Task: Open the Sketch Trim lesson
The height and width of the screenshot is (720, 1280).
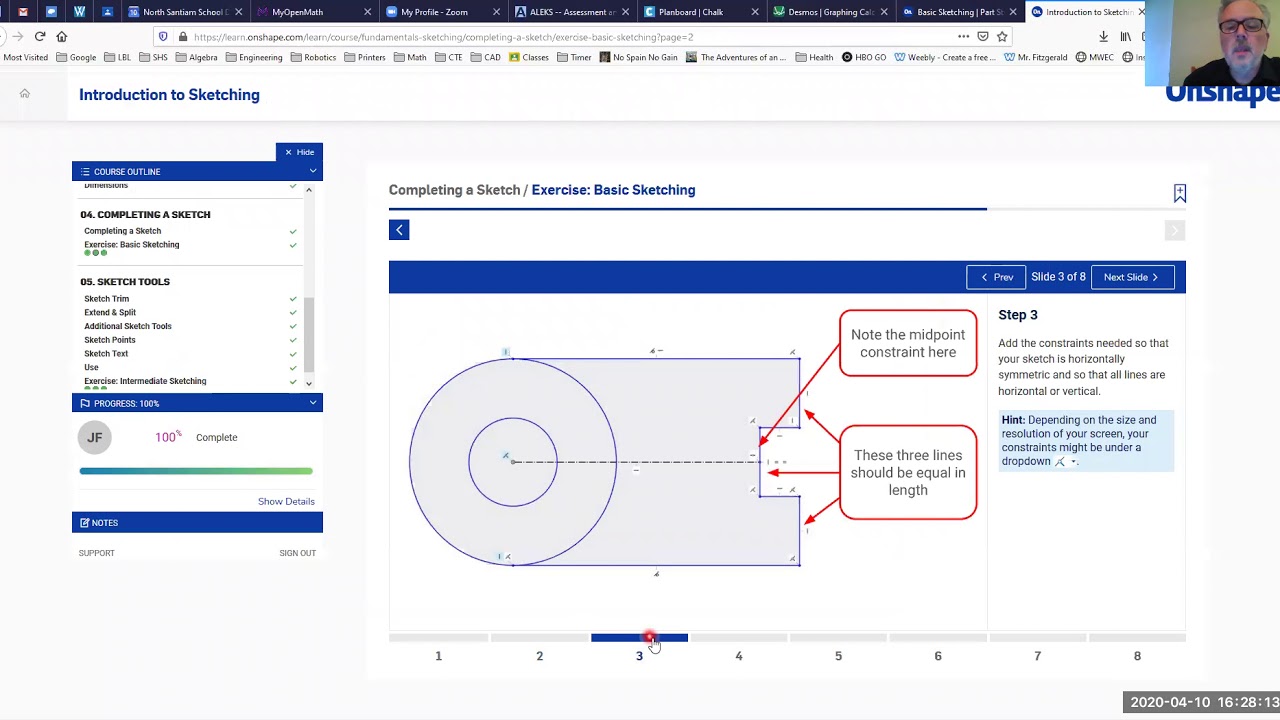Action: click(x=107, y=299)
